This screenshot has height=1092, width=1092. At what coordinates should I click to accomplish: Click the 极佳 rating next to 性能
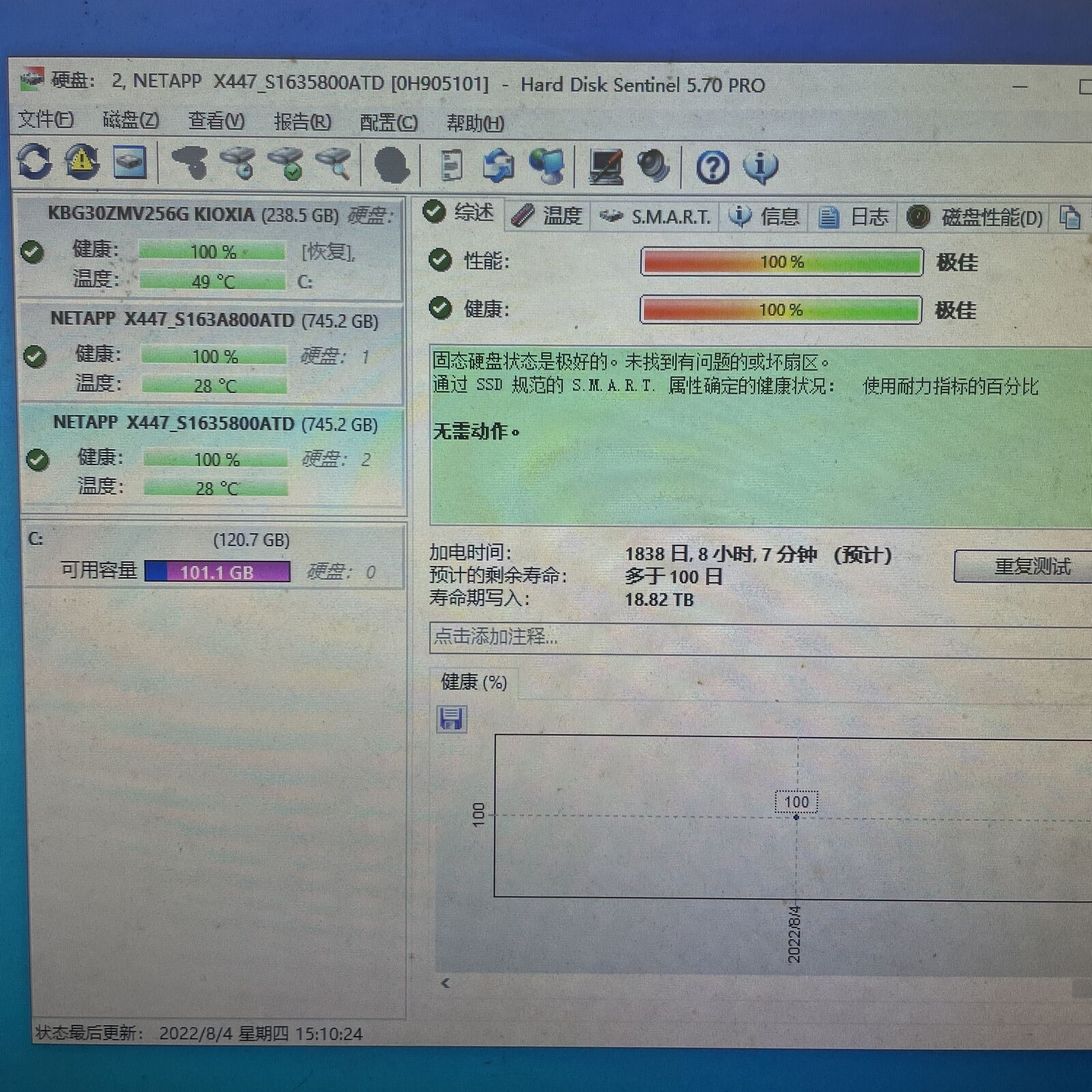(957, 262)
